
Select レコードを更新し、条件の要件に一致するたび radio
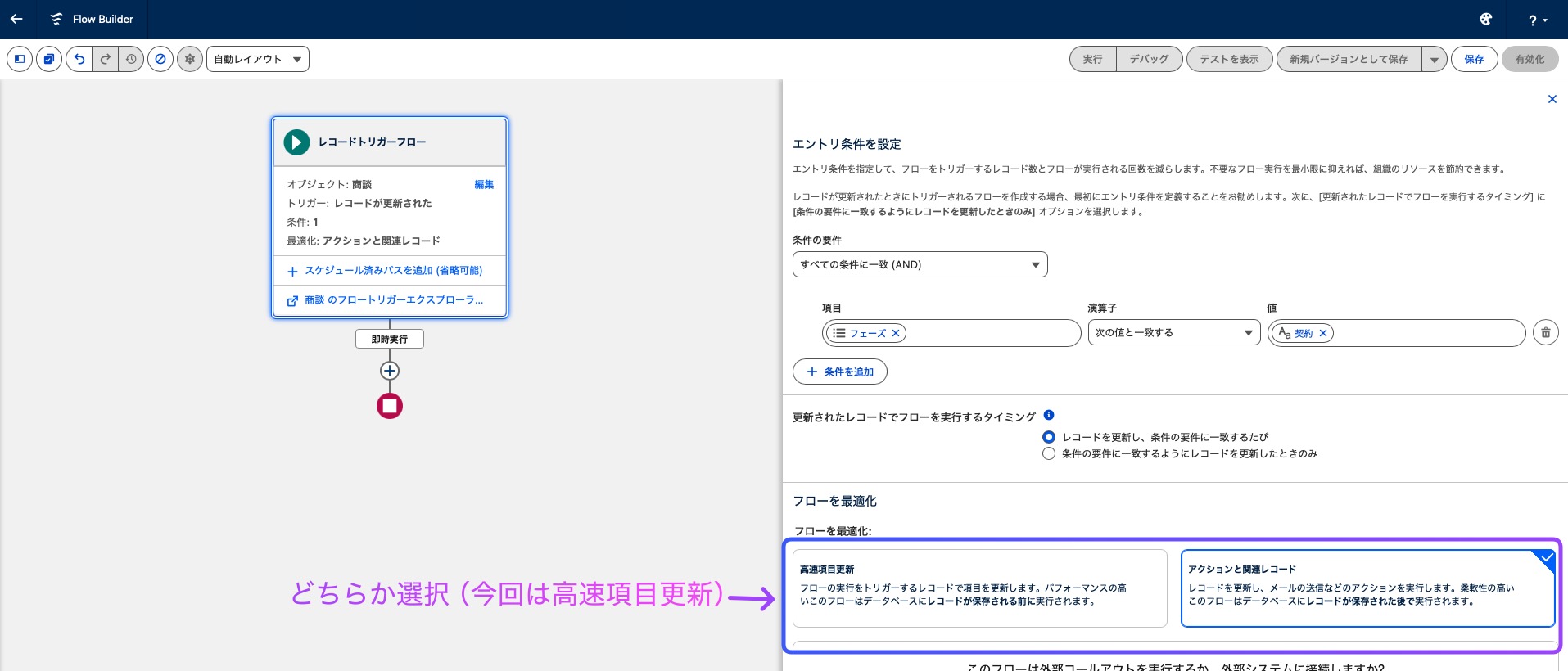(x=1048, y=437)
